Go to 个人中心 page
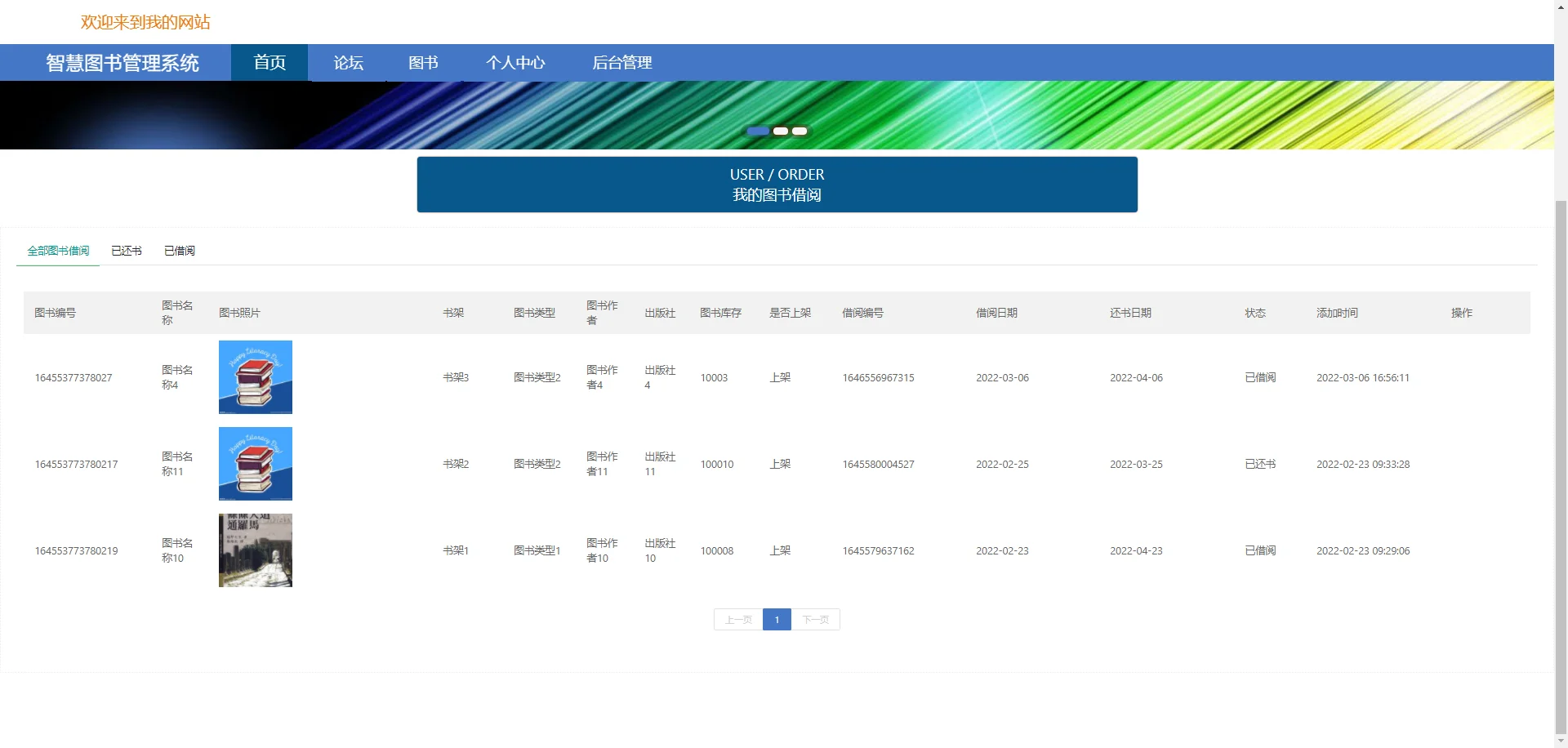This screenshot has width=1568, height=748. click(x=516, y=63)
